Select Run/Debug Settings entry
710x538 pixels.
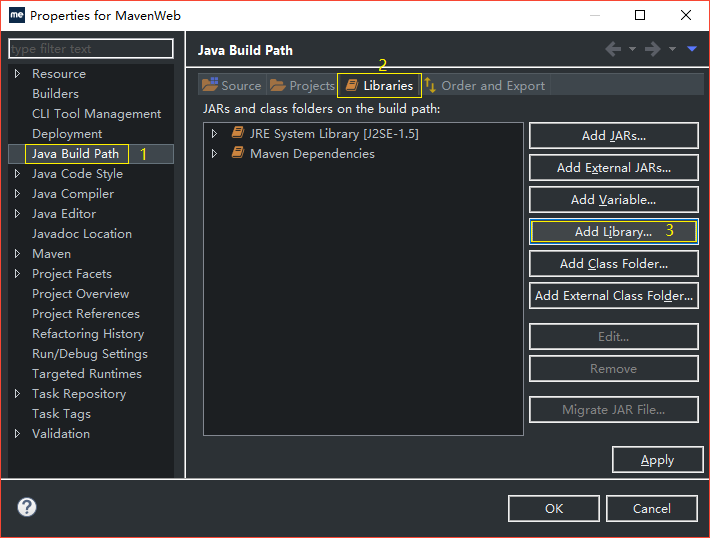pyautogui.click(x=90, y=354)
